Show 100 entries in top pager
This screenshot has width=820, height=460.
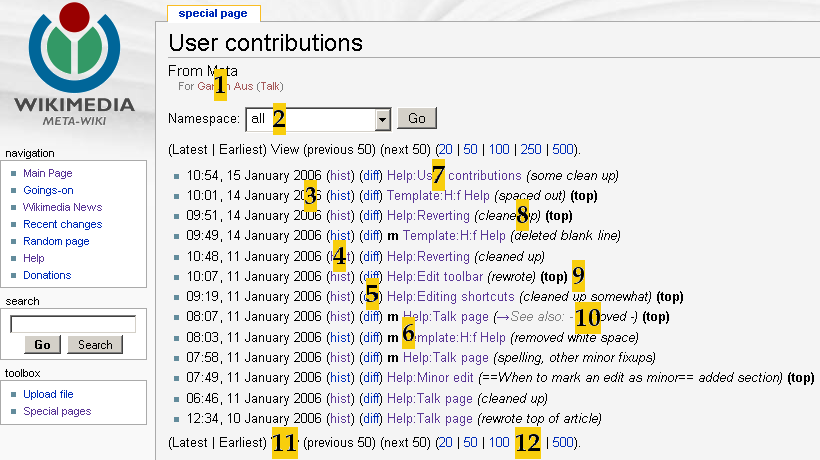[x=499, y=150]
